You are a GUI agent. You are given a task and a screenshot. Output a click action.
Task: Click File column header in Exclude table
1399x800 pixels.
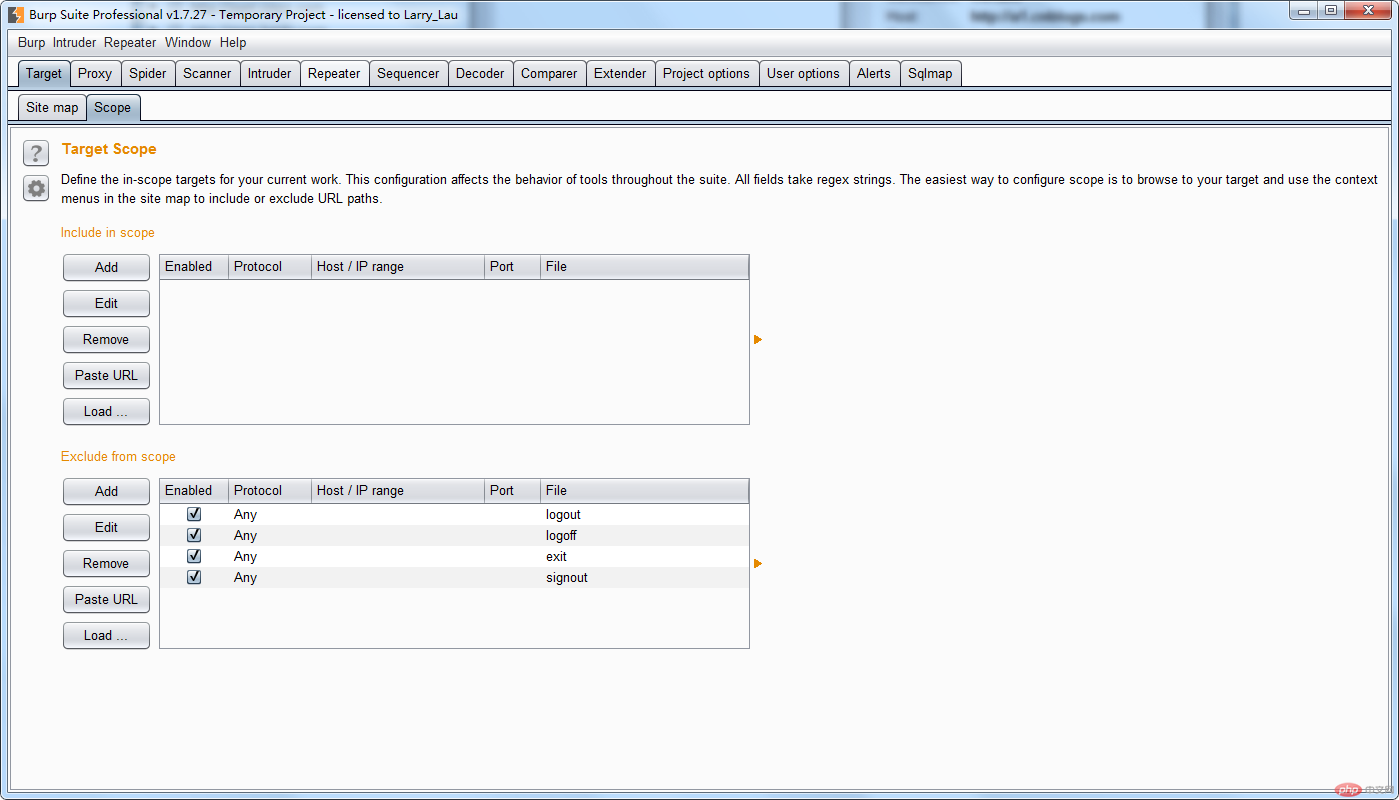click(644, 491)
